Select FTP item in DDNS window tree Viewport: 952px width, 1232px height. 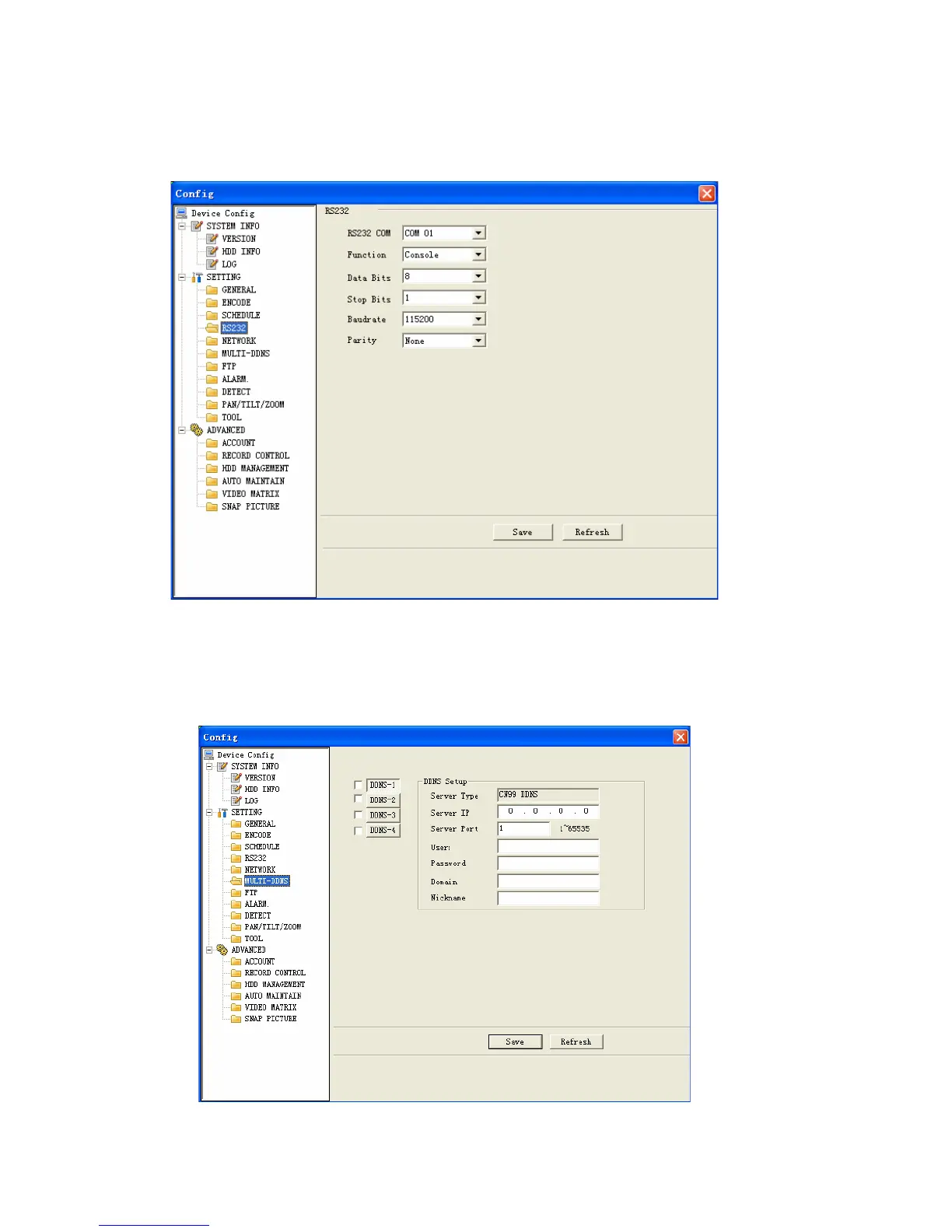pos(250,893)
